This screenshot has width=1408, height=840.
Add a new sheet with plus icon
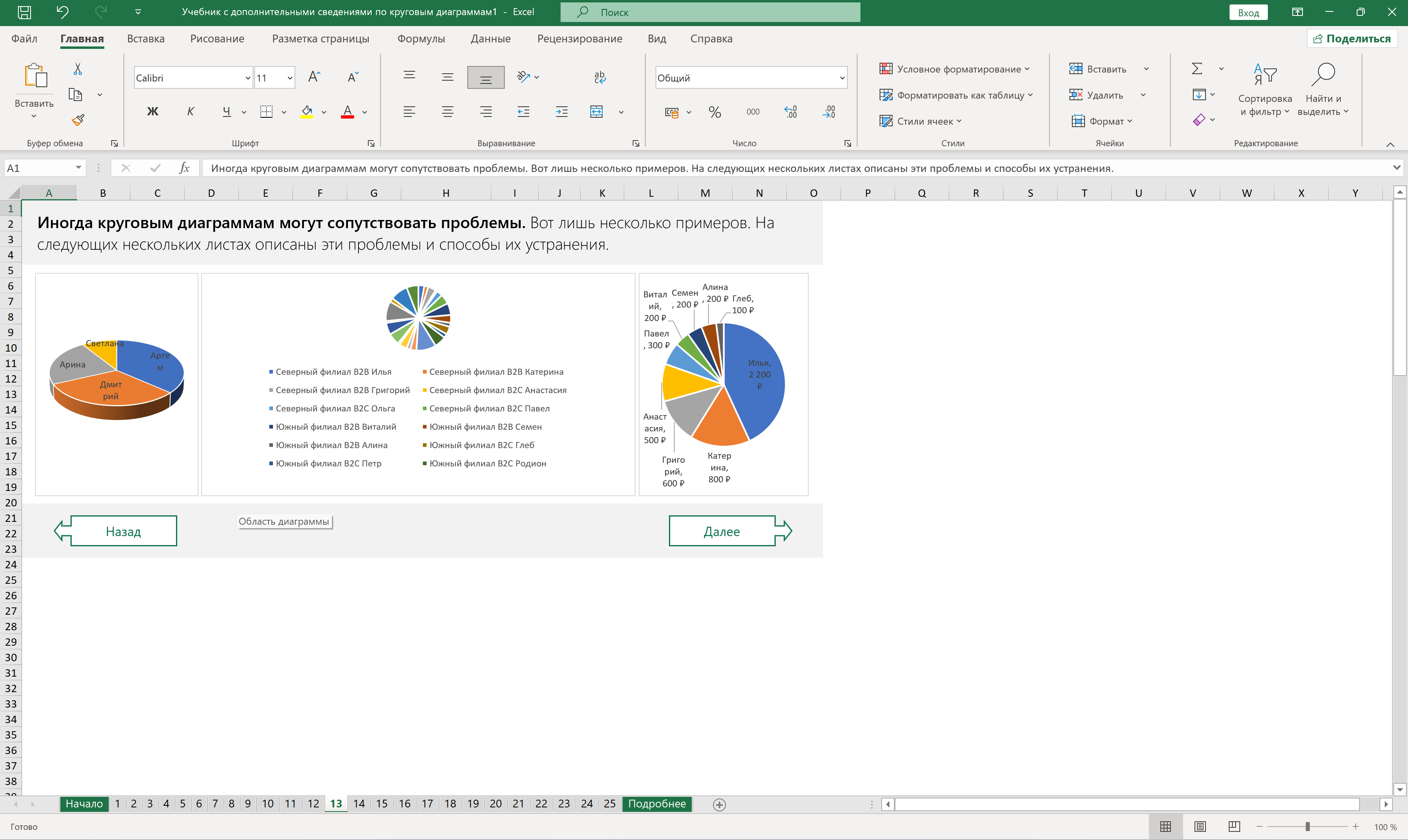[719, 804]
